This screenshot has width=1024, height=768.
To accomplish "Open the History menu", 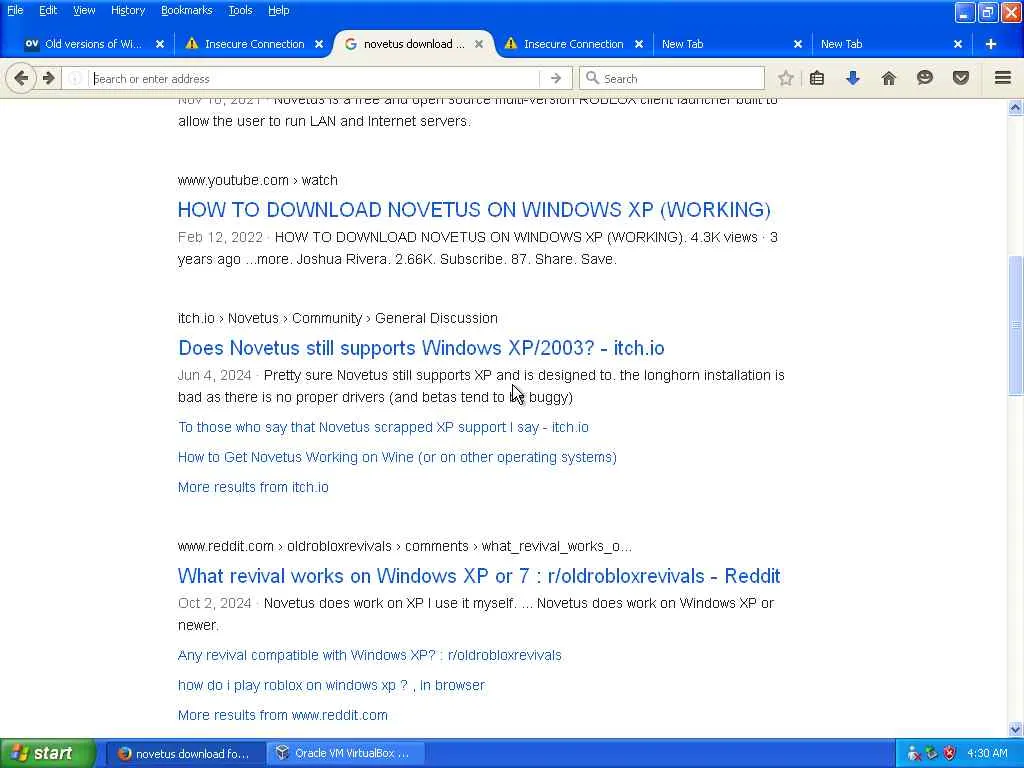I will click(x=128, y=10).
